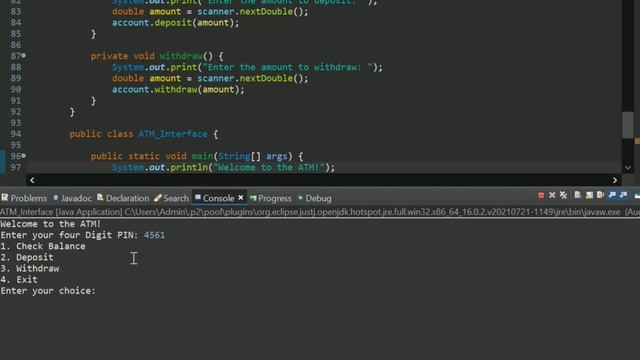Image resolution: width=640 pixels, height=360 pixels.
Task: Click the editor horizontal scrollbar left arrow
Action: click(x=32, y=180)
